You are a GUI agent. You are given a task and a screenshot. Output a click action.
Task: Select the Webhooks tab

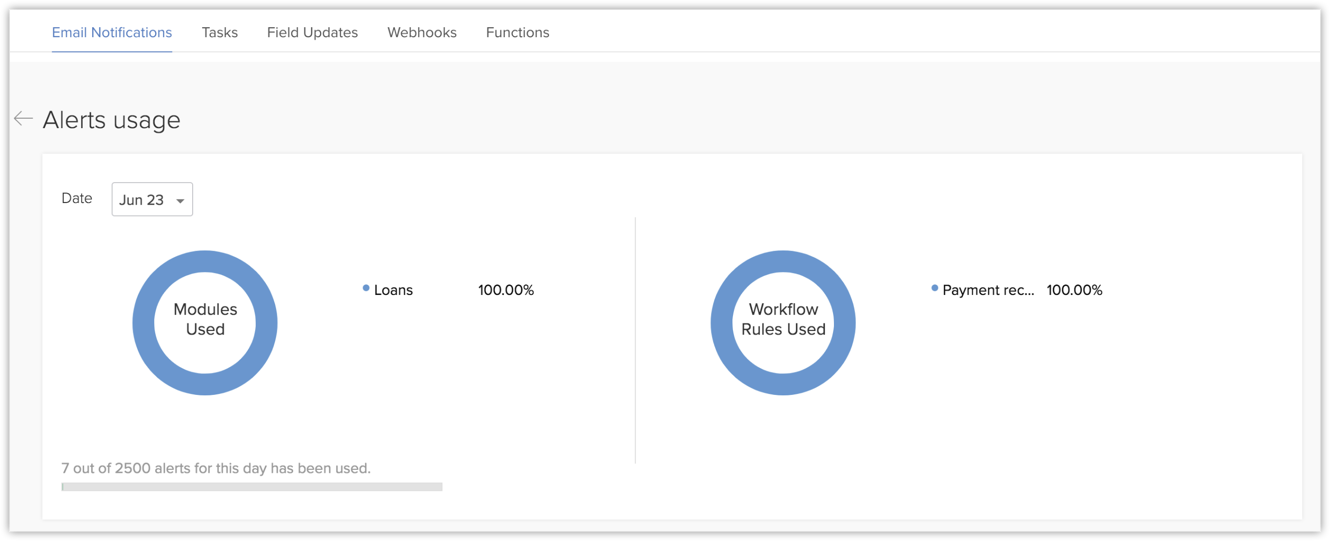(422, 32)
